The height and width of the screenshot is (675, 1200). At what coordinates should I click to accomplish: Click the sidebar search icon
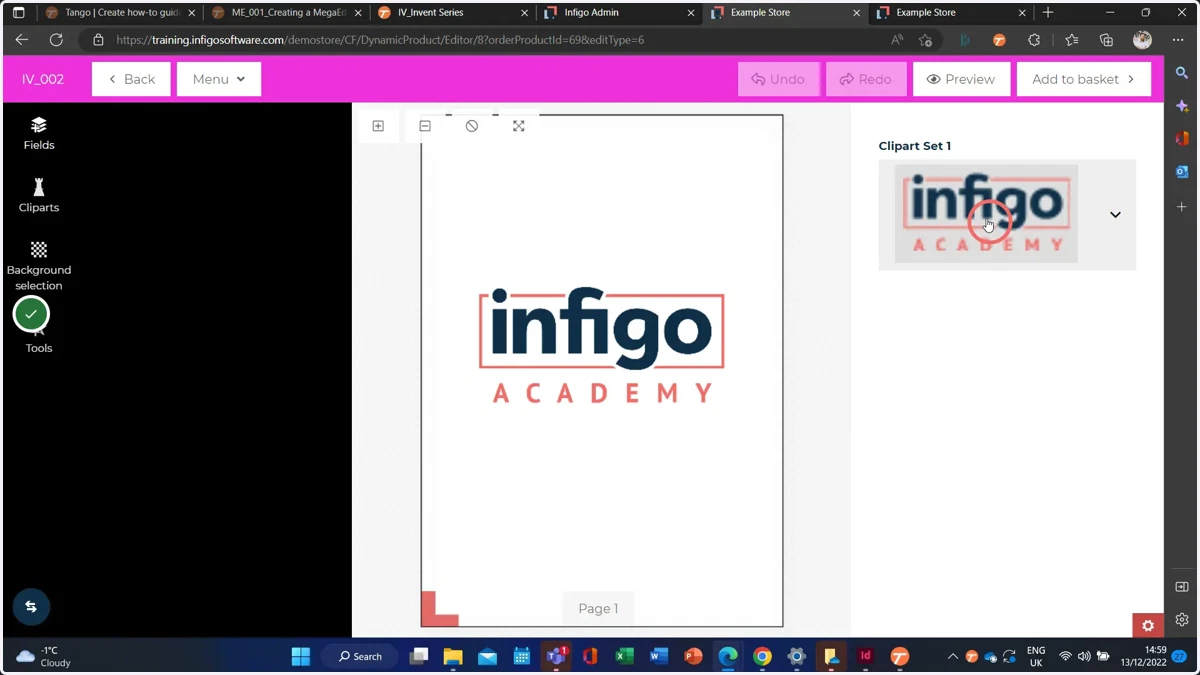(1182, 73)
